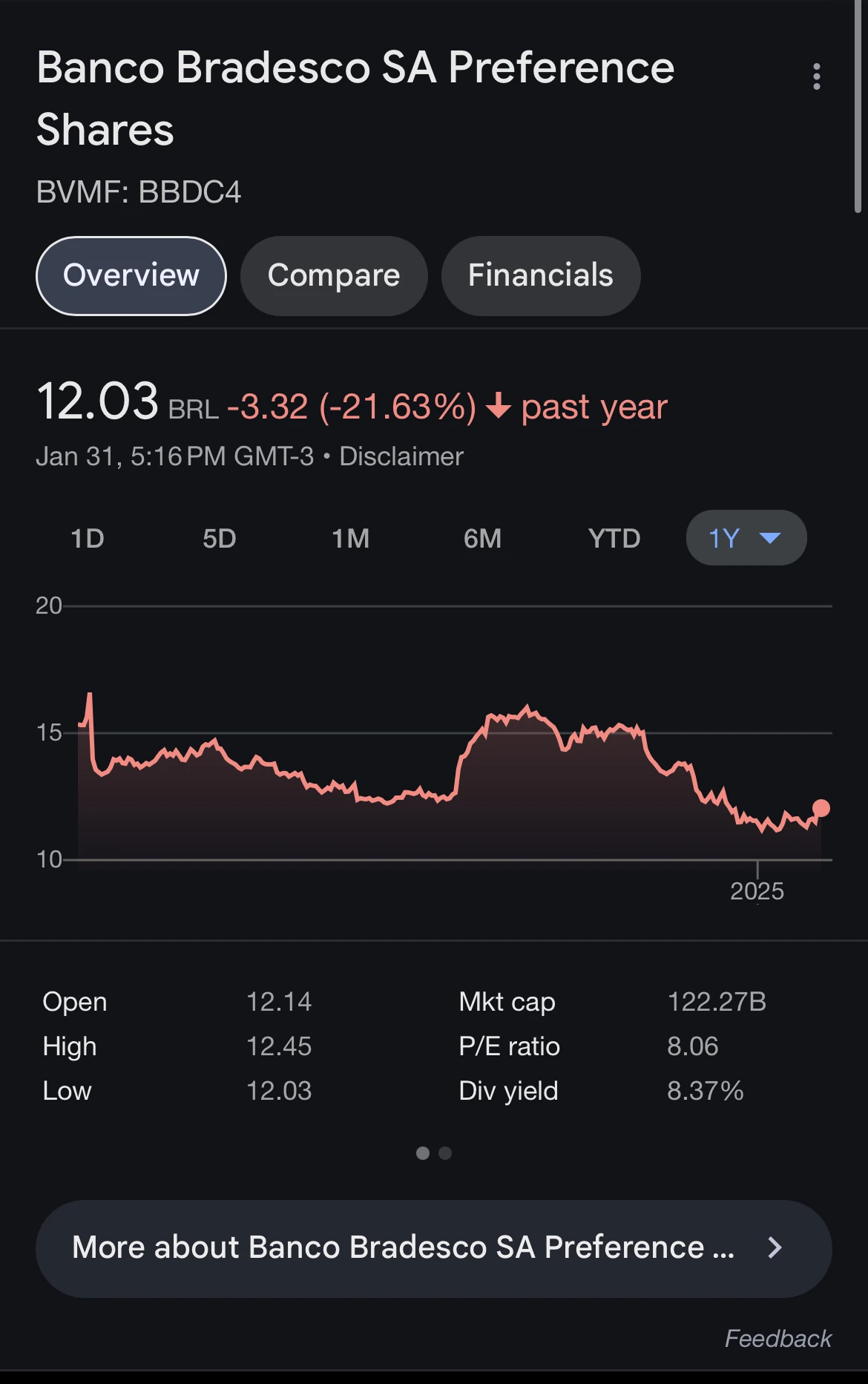The width and height of the screenshot is (868, 1384).
Task: Switch to the Compare tab
Action: click(x=334, y=275)
